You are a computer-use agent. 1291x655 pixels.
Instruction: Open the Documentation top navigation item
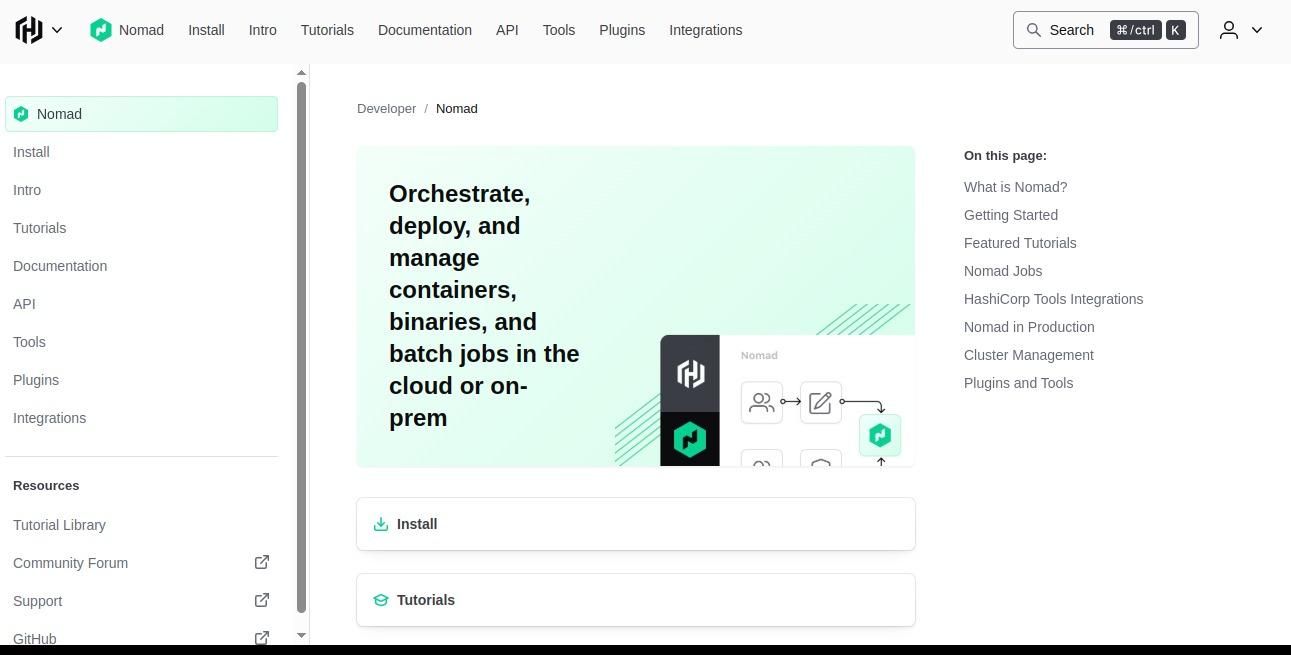[x=425, y=30]
